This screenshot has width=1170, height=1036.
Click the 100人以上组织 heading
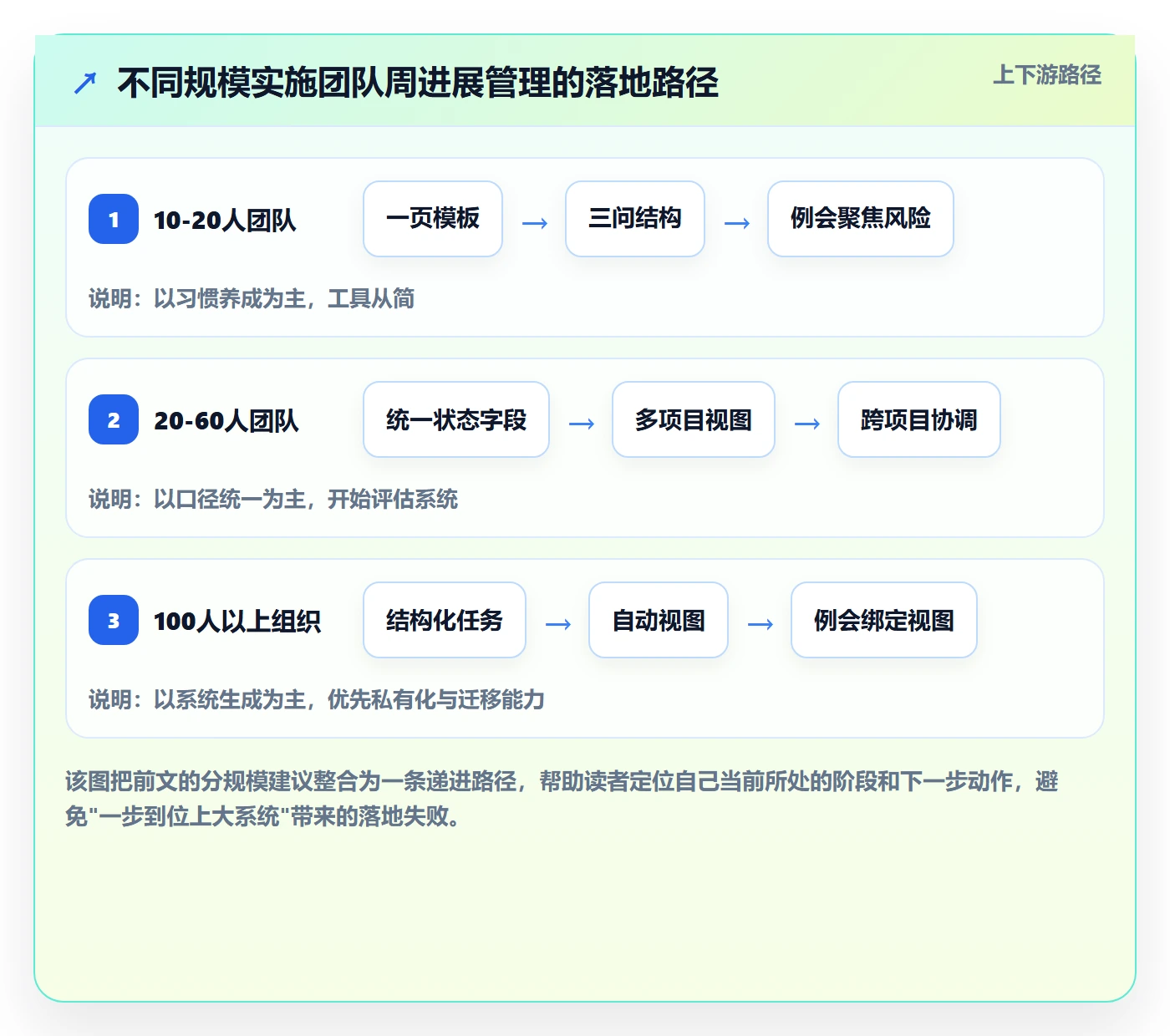[x=237, y=621]
